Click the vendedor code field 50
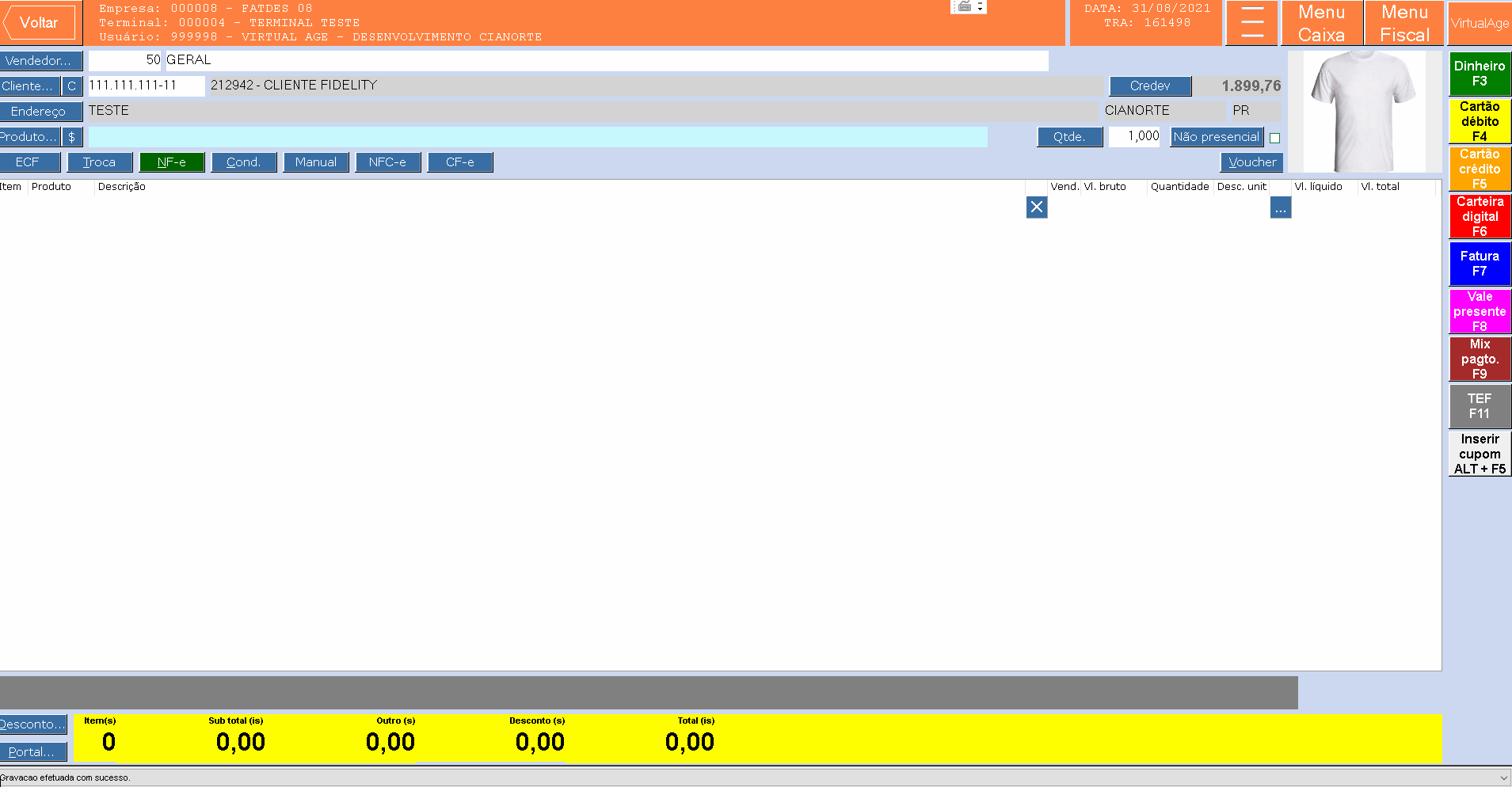Screen dimensions: 1512x787 pos(125,60)
